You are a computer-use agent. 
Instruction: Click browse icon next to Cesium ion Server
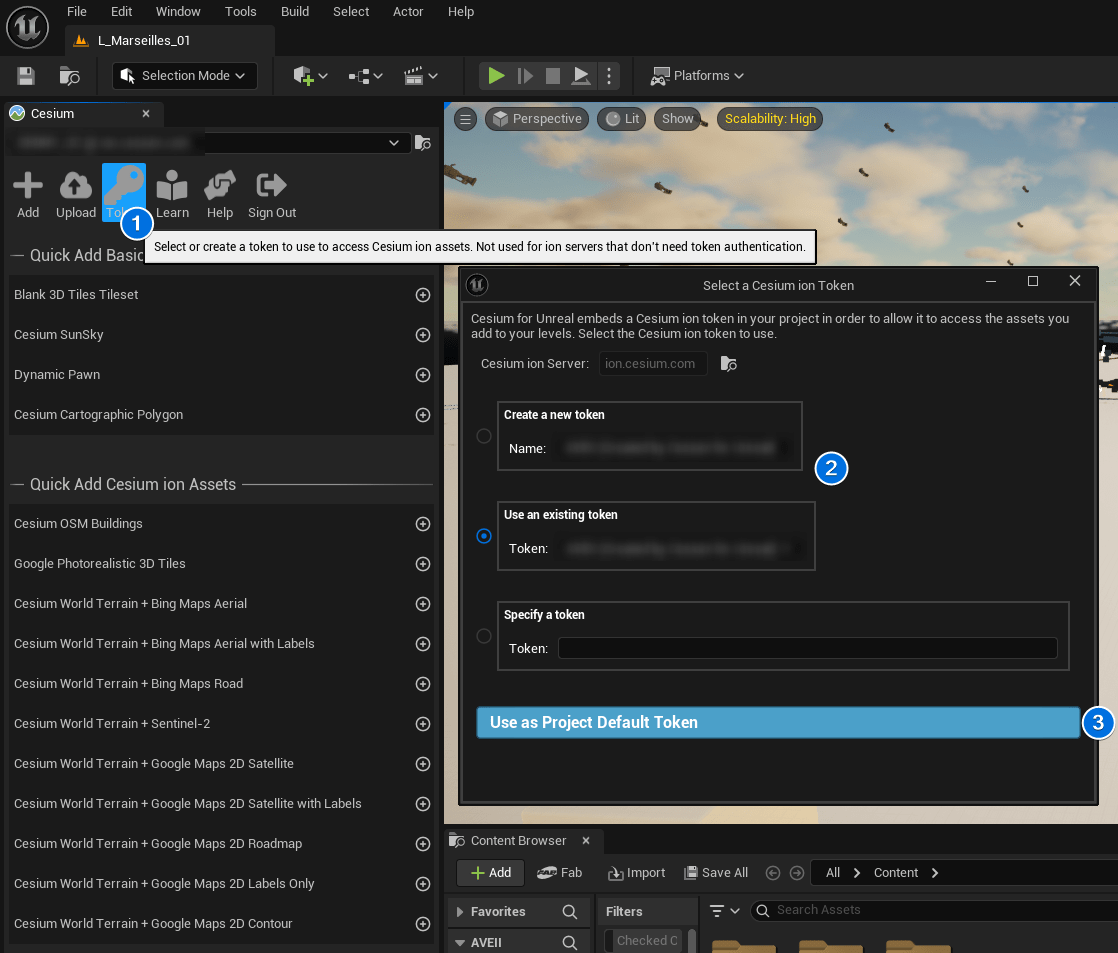pyautogui.click(x=728, y=364)
